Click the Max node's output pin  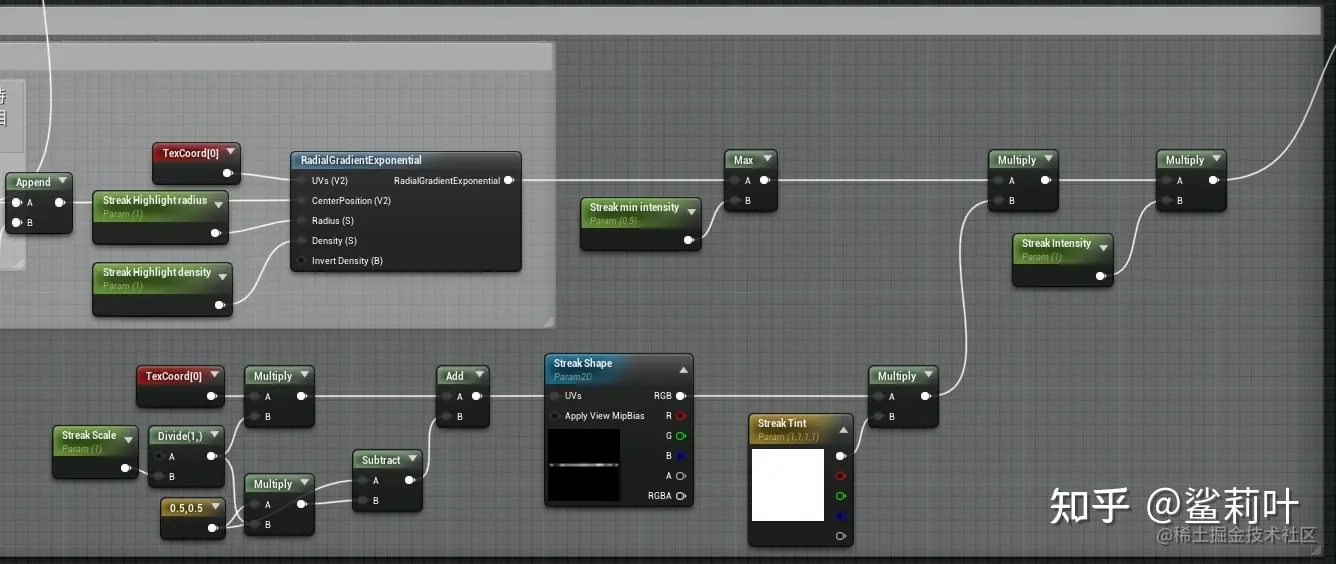[x=765, y=181]
